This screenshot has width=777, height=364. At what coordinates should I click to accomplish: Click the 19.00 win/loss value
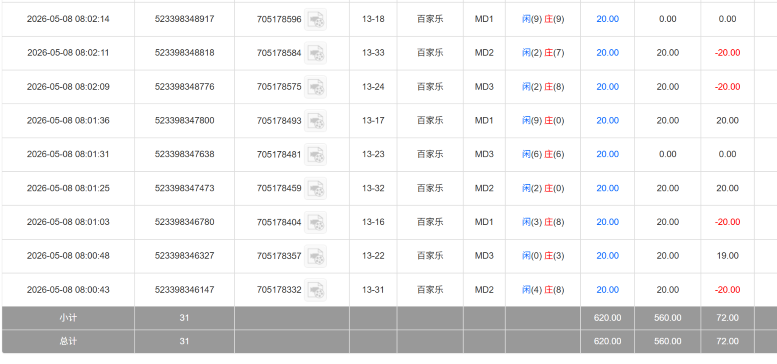coord(727,256)
